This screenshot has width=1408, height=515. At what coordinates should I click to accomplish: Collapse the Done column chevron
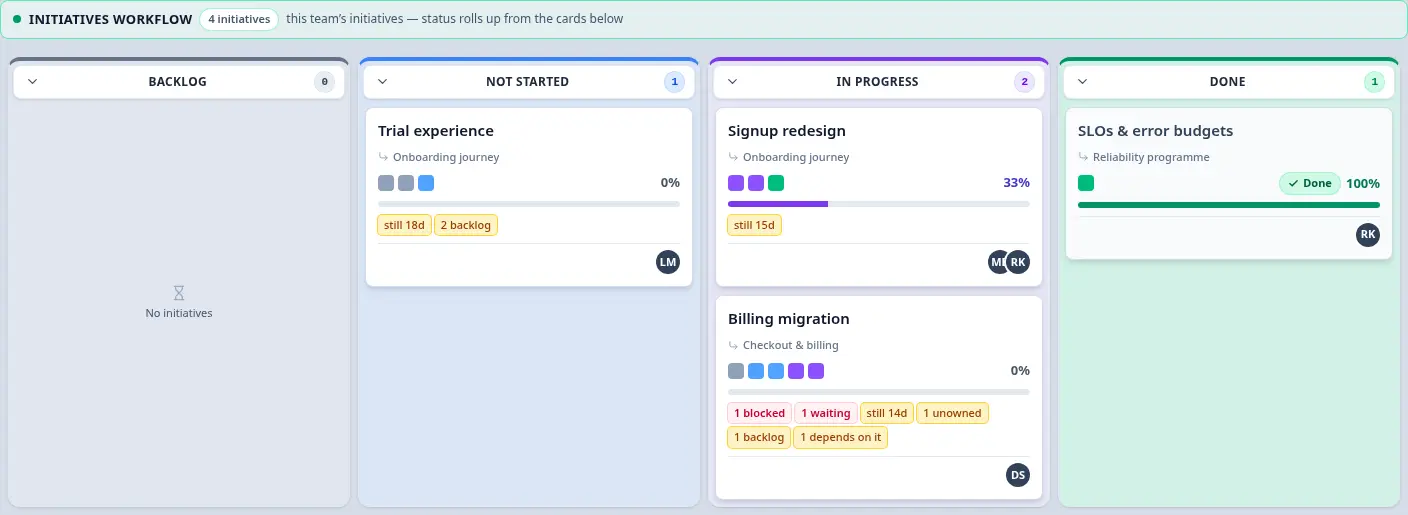point(1082,82)
